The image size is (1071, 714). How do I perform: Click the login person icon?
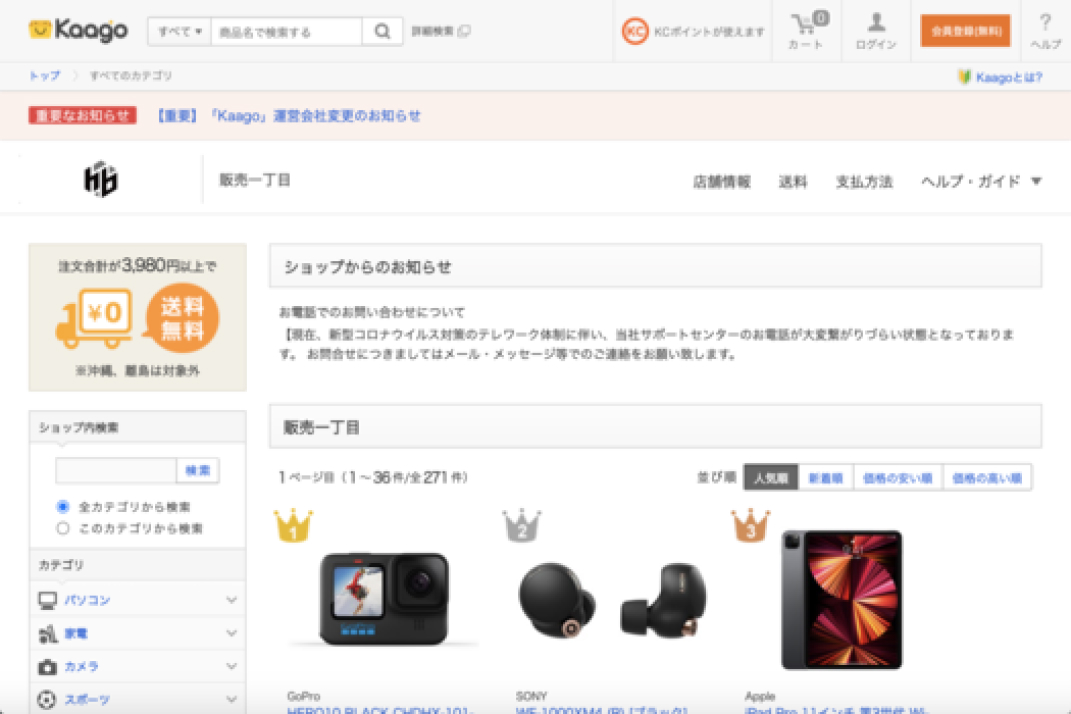[876, 23]
